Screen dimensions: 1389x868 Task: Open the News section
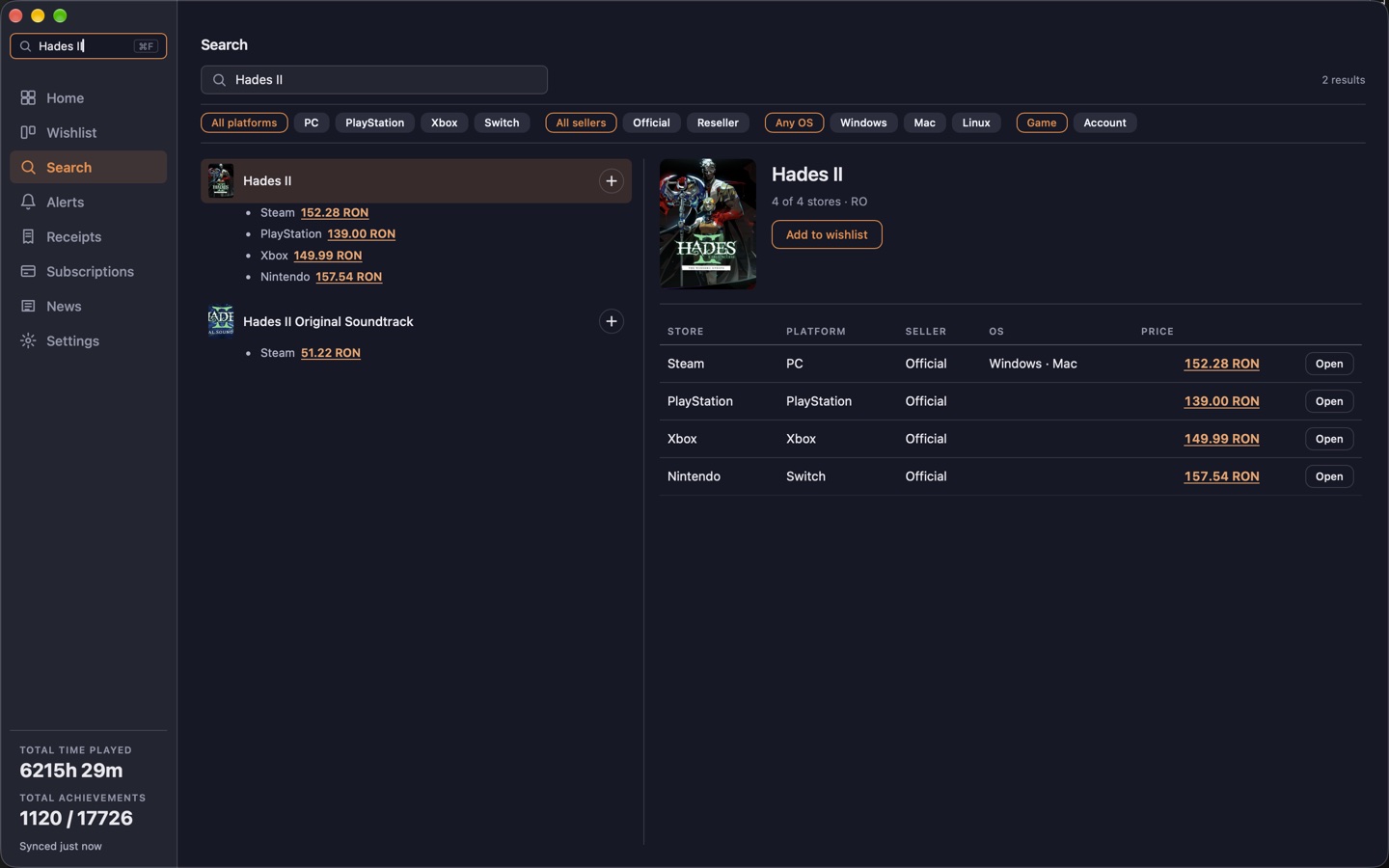88,307
